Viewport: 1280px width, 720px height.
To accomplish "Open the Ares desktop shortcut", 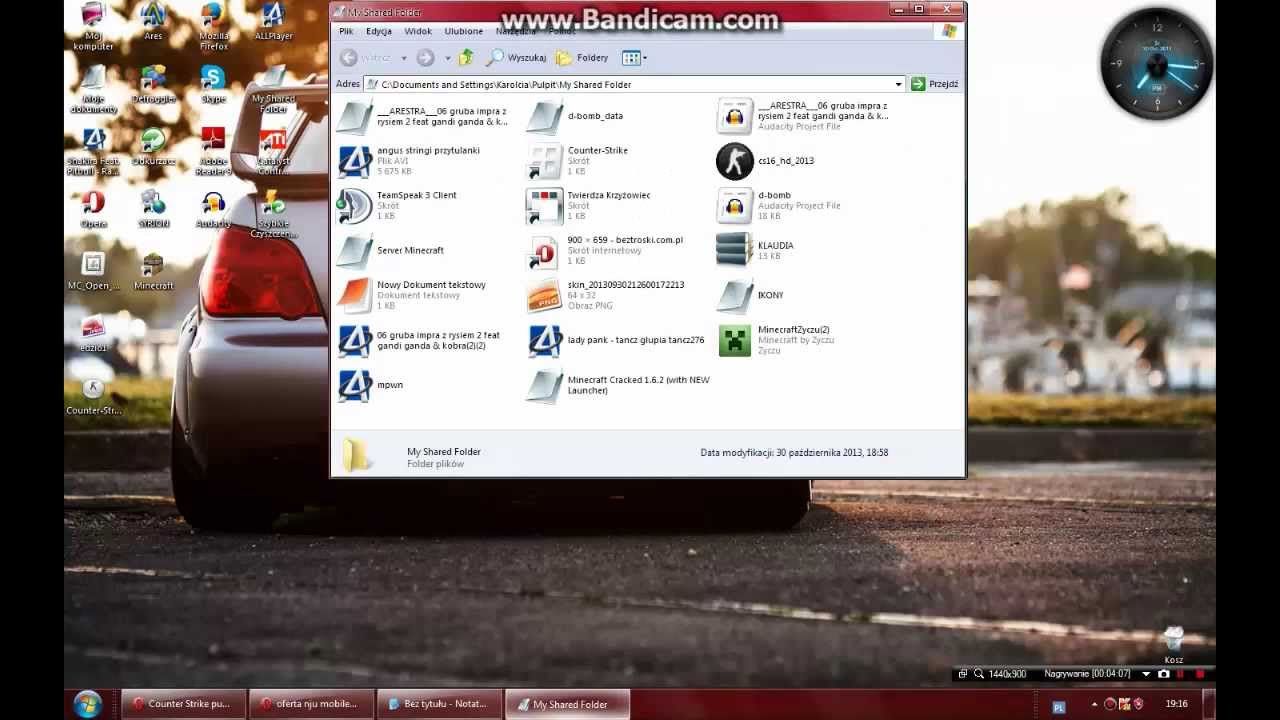I will [x=153, y=22].
